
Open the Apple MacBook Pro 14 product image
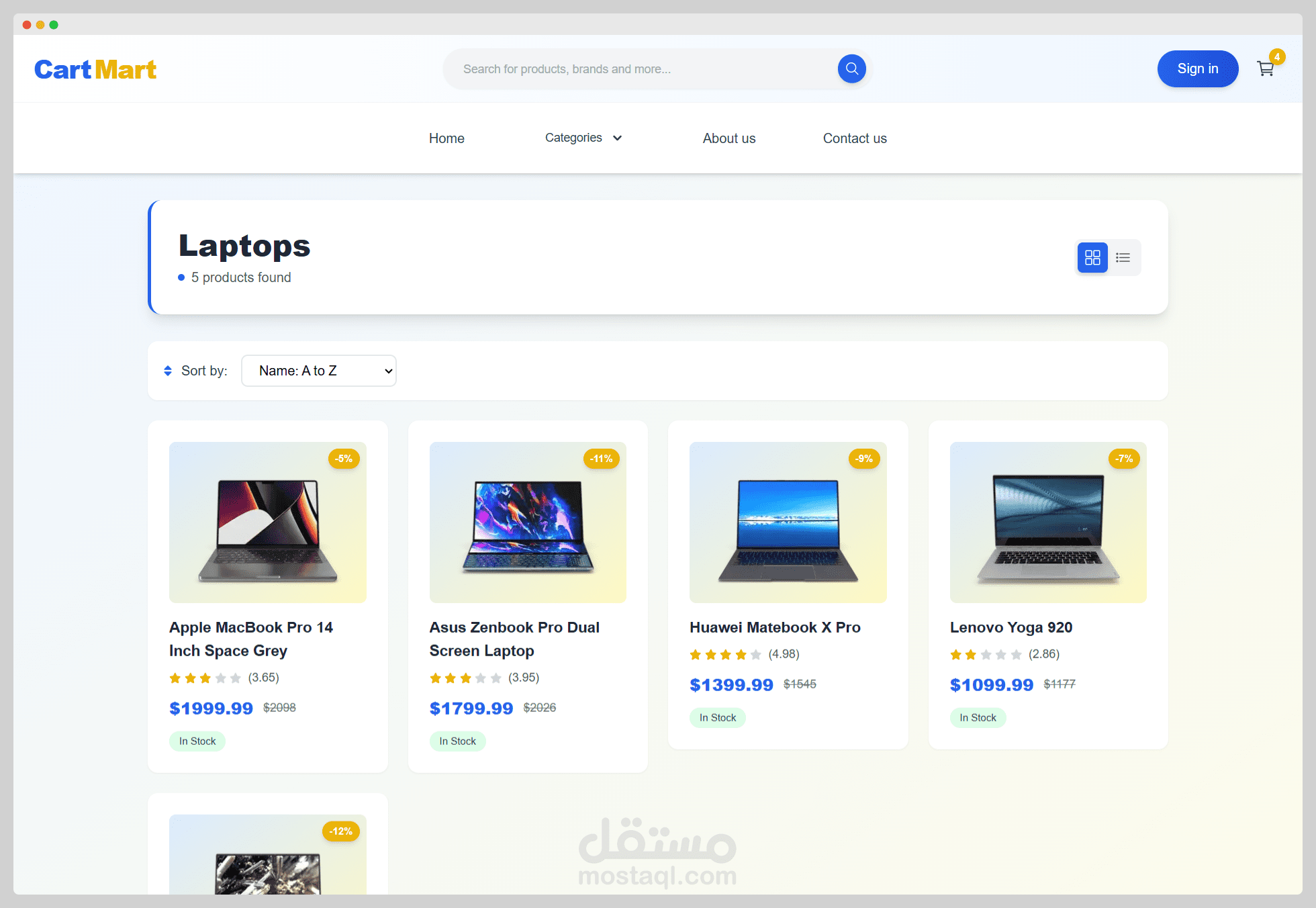268,523
